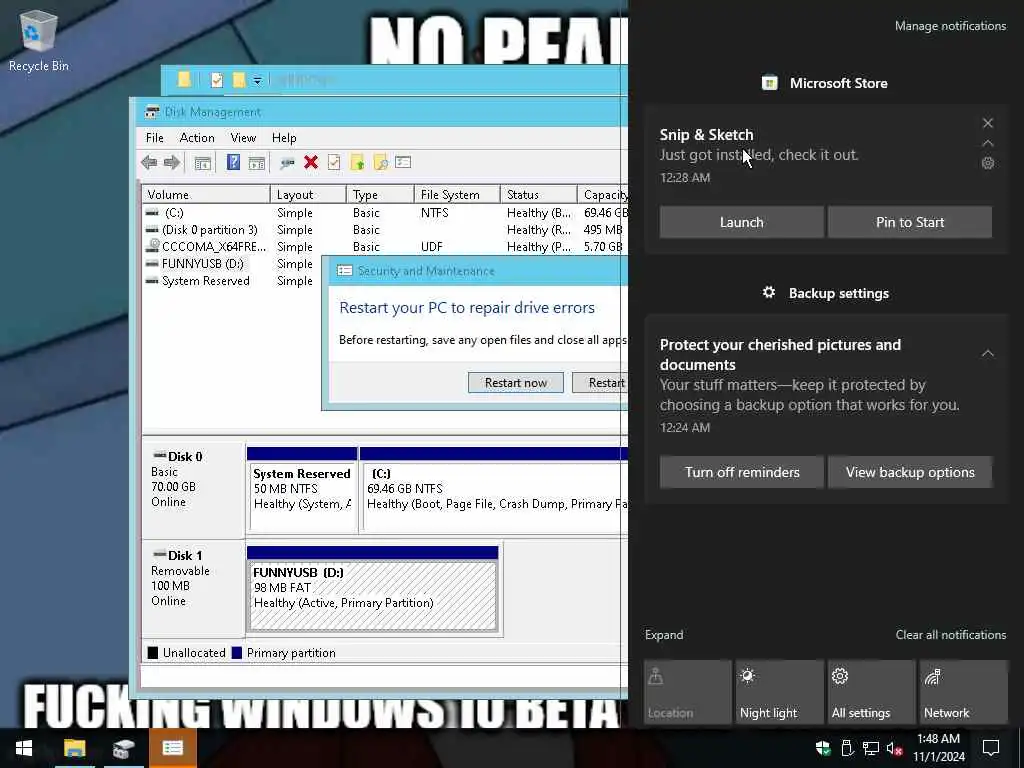
Task: Open File Explorer from the taskbar
Action: pyautogui.click(x=74, y=748)
